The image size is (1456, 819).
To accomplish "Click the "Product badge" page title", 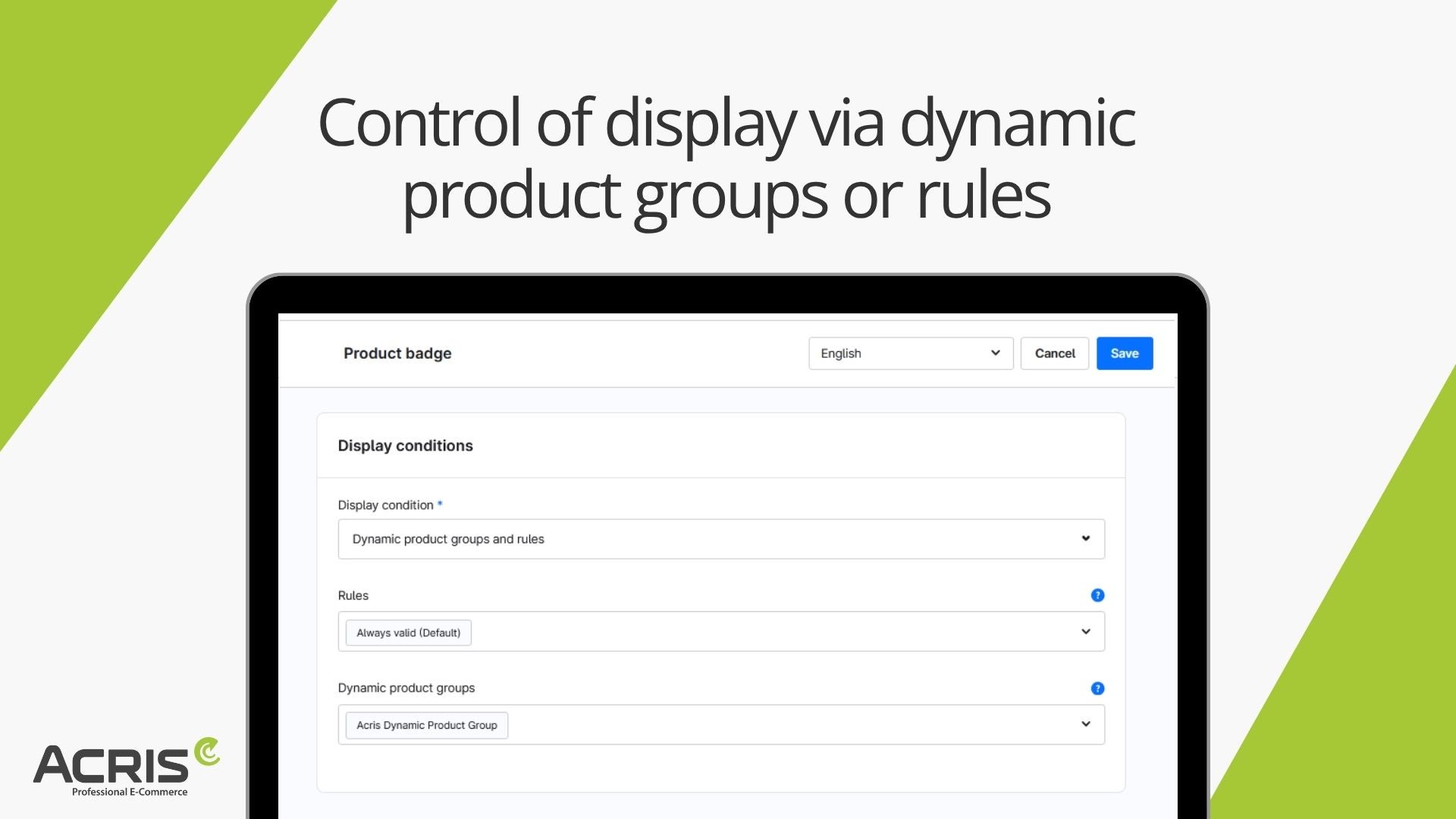I will (x=397, y=353).
